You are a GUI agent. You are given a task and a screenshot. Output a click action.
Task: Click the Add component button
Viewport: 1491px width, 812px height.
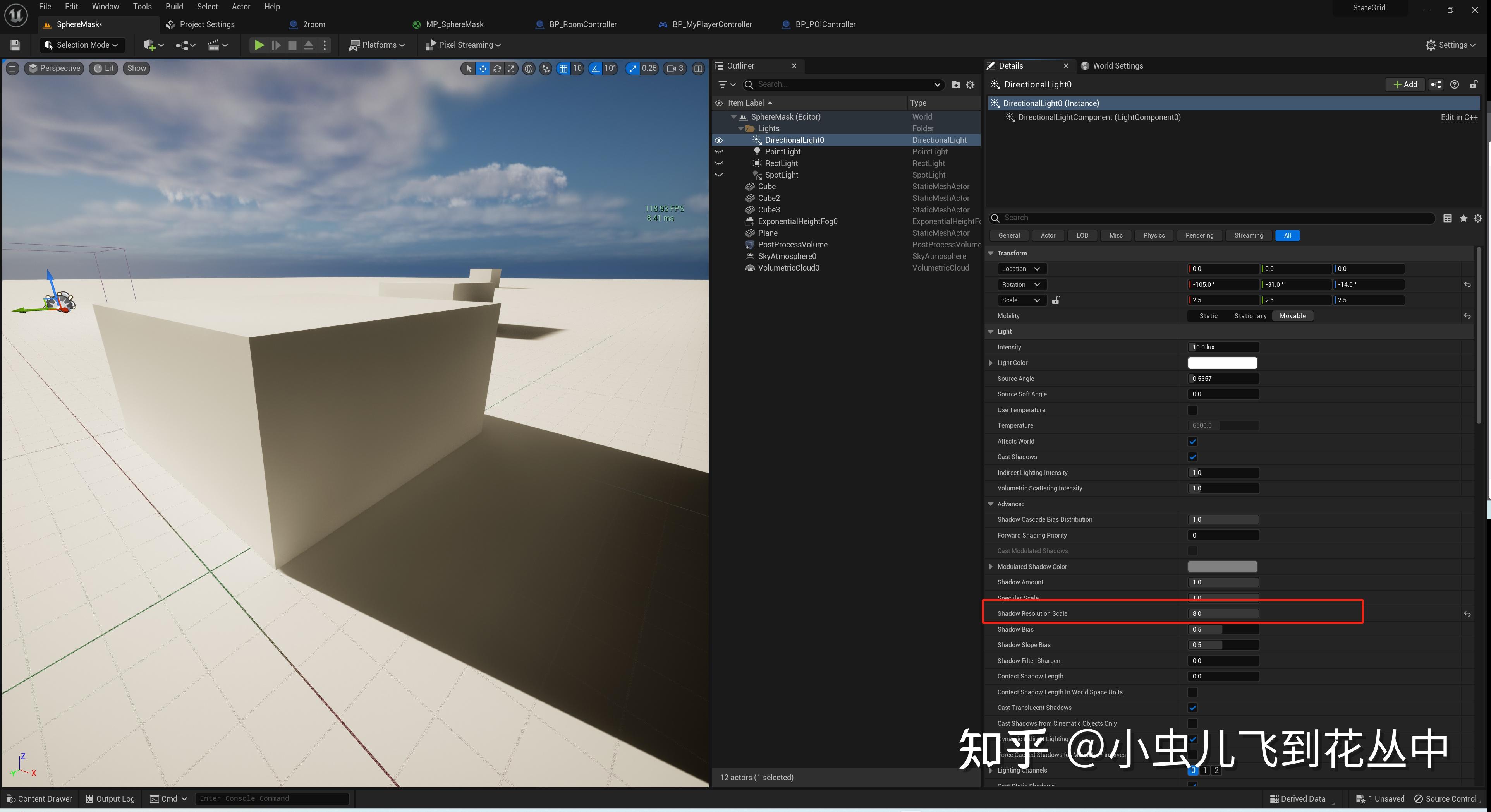(1405, 84)
